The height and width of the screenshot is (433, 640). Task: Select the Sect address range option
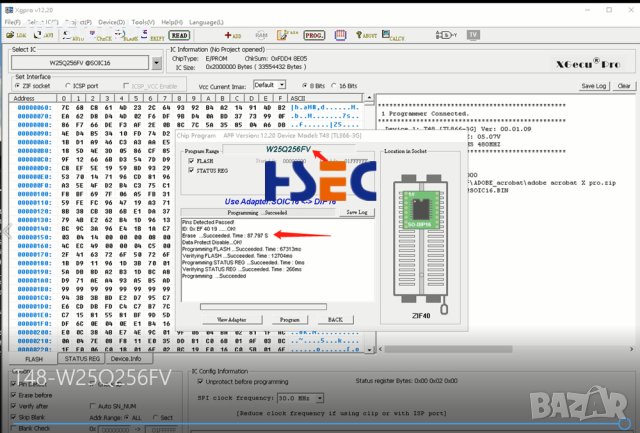pos(156,417)
